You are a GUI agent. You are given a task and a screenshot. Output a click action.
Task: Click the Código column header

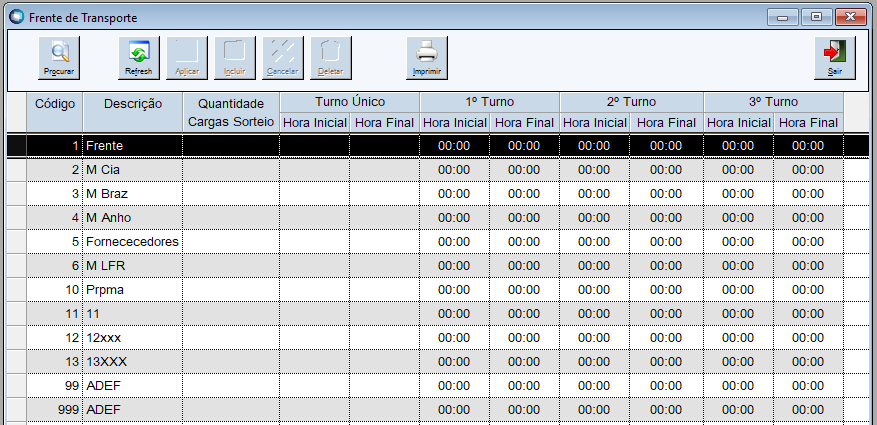(55, 112)
